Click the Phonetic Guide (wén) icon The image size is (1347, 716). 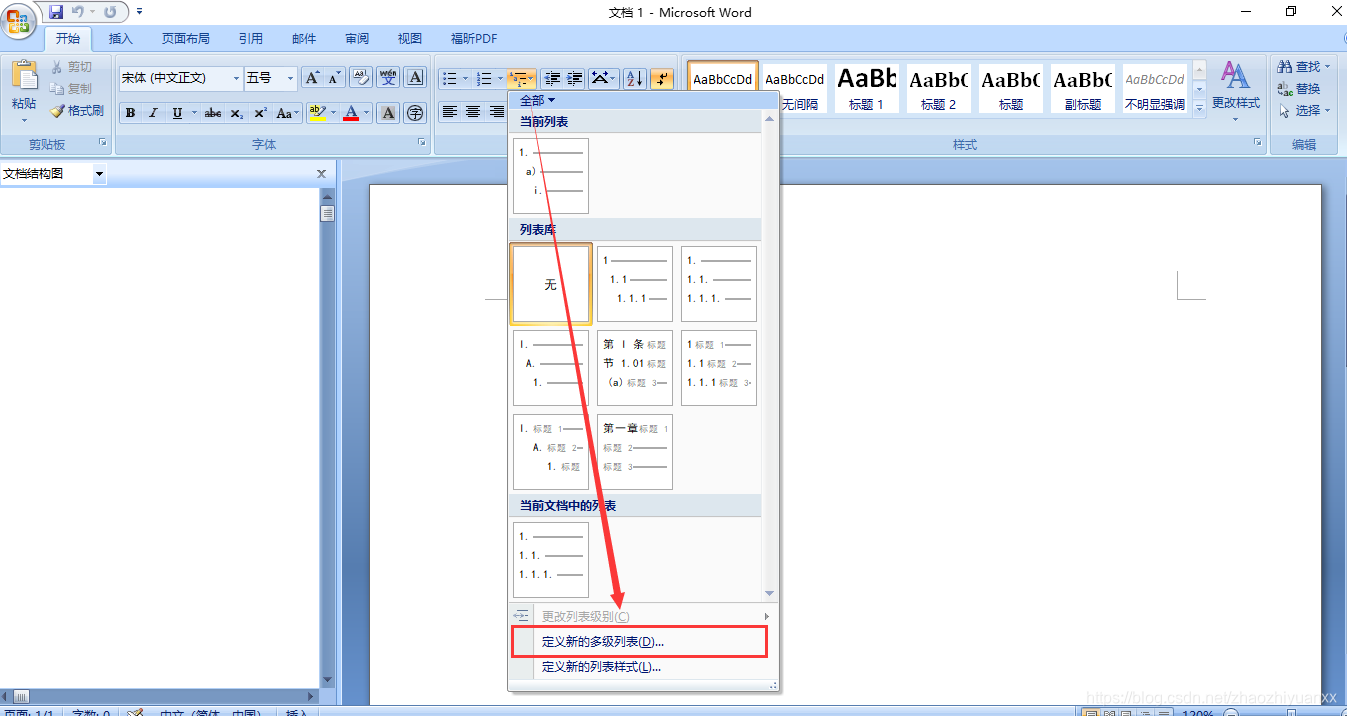click(388, 78)
